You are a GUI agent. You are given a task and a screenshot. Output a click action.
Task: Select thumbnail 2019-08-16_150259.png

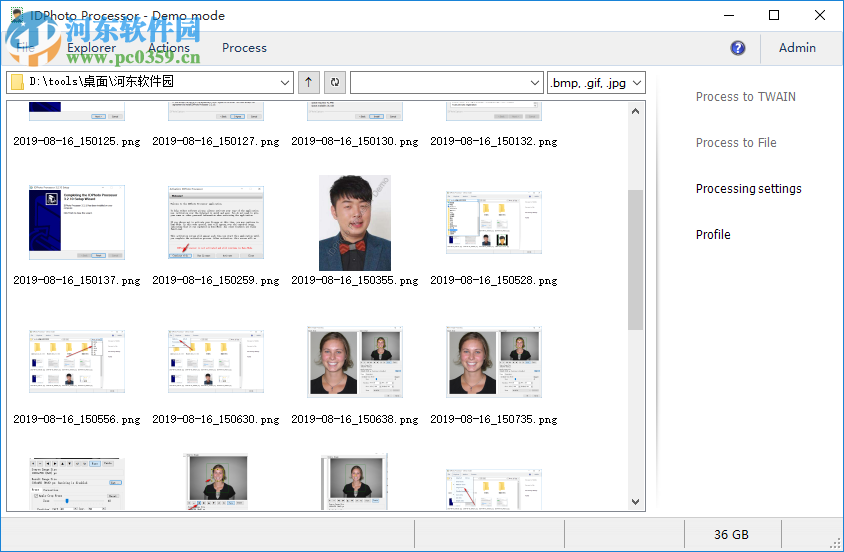click(216, 223)
